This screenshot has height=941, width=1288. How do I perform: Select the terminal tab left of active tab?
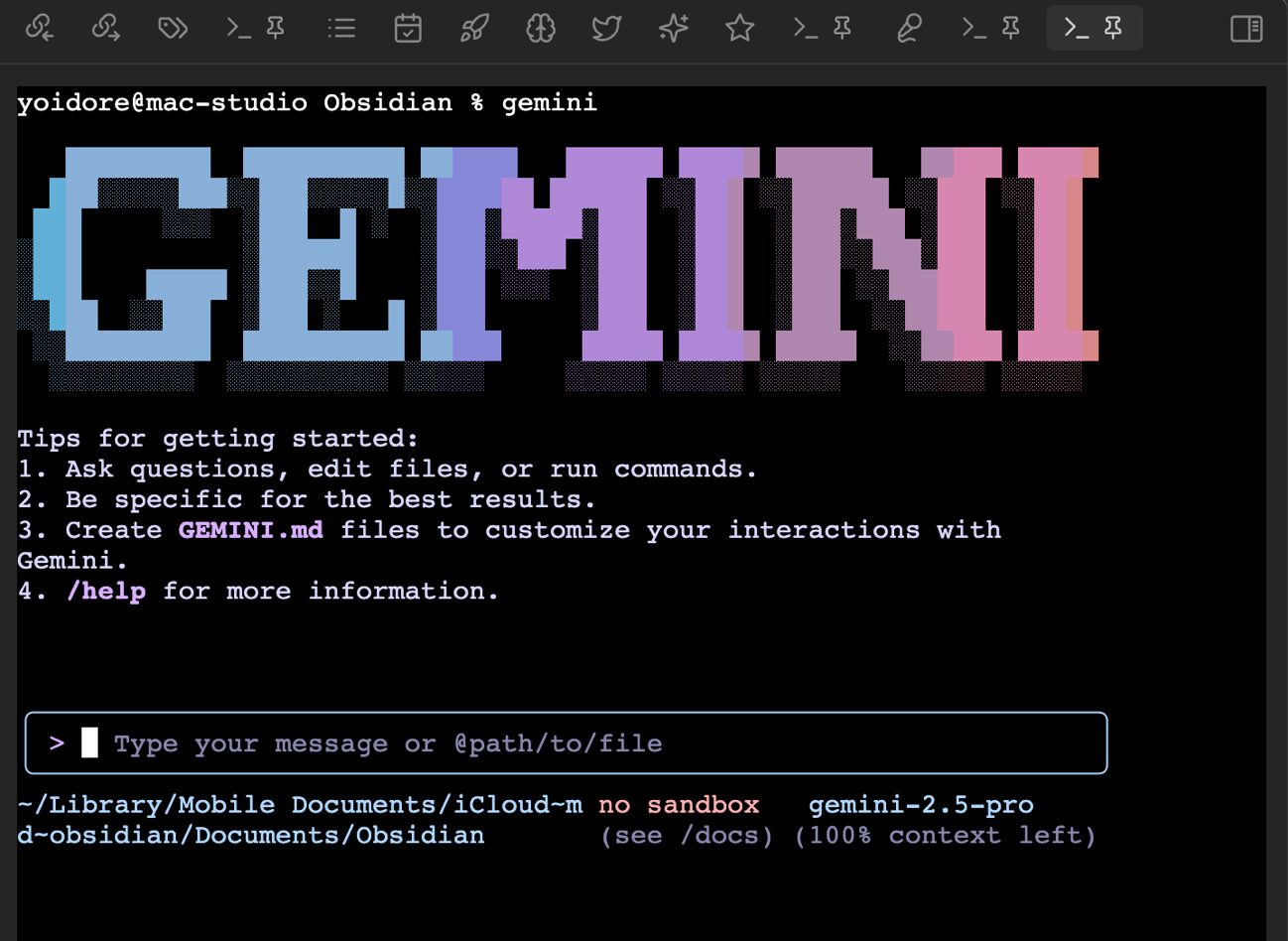(974, 28)
